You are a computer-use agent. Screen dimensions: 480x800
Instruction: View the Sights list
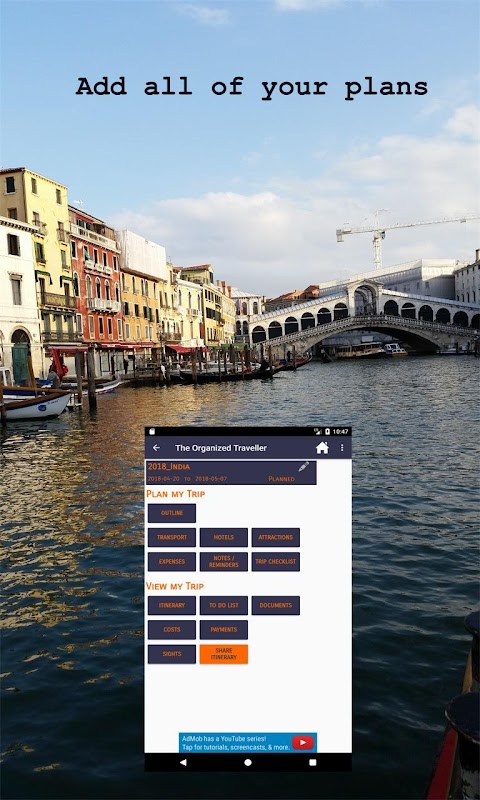coord(172,654)
